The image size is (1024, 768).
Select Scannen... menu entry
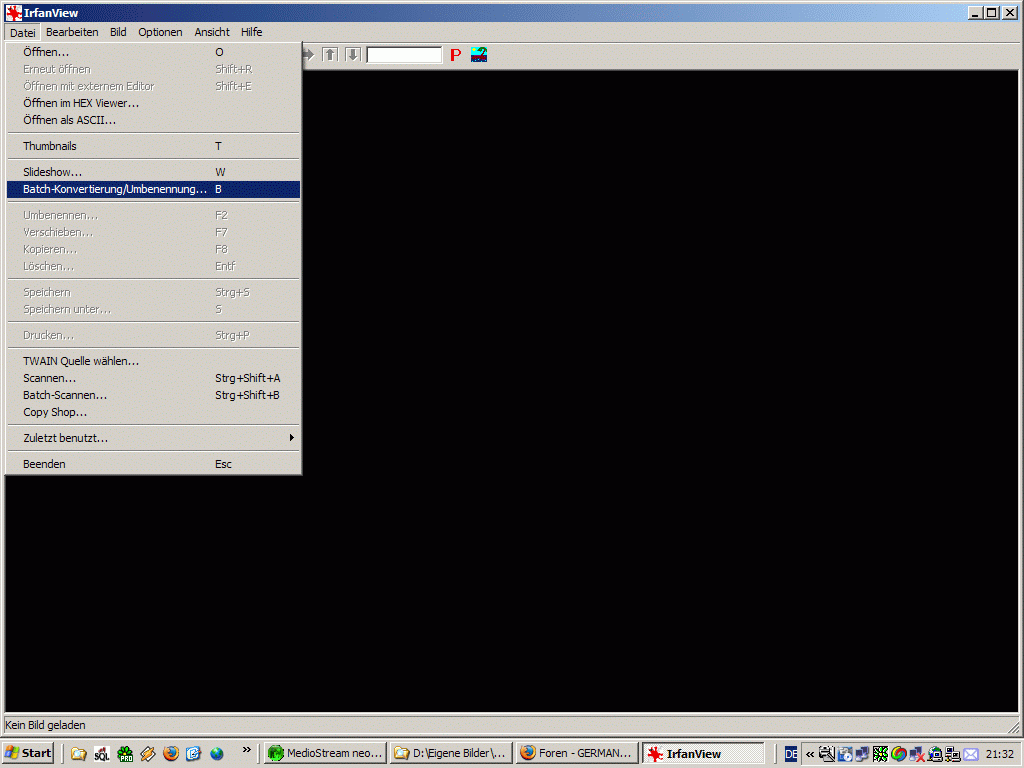153,378
